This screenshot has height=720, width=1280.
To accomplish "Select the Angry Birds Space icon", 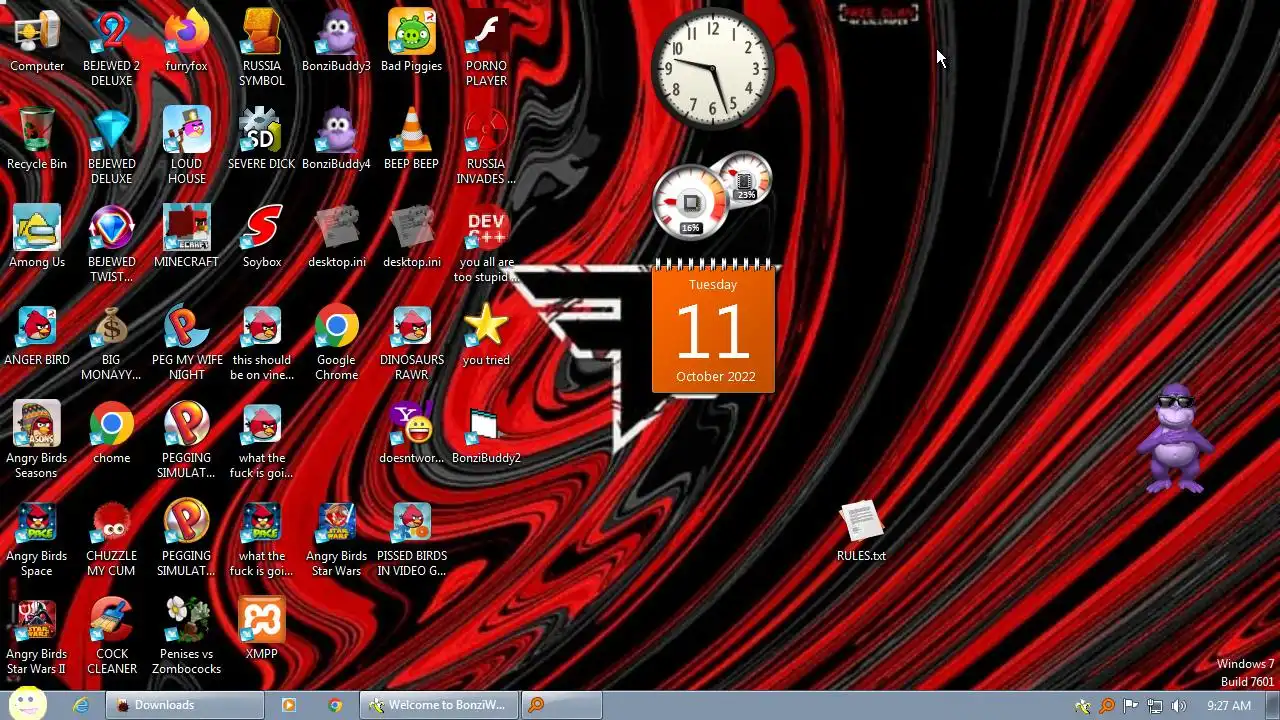I will click(x=37, y=538).
